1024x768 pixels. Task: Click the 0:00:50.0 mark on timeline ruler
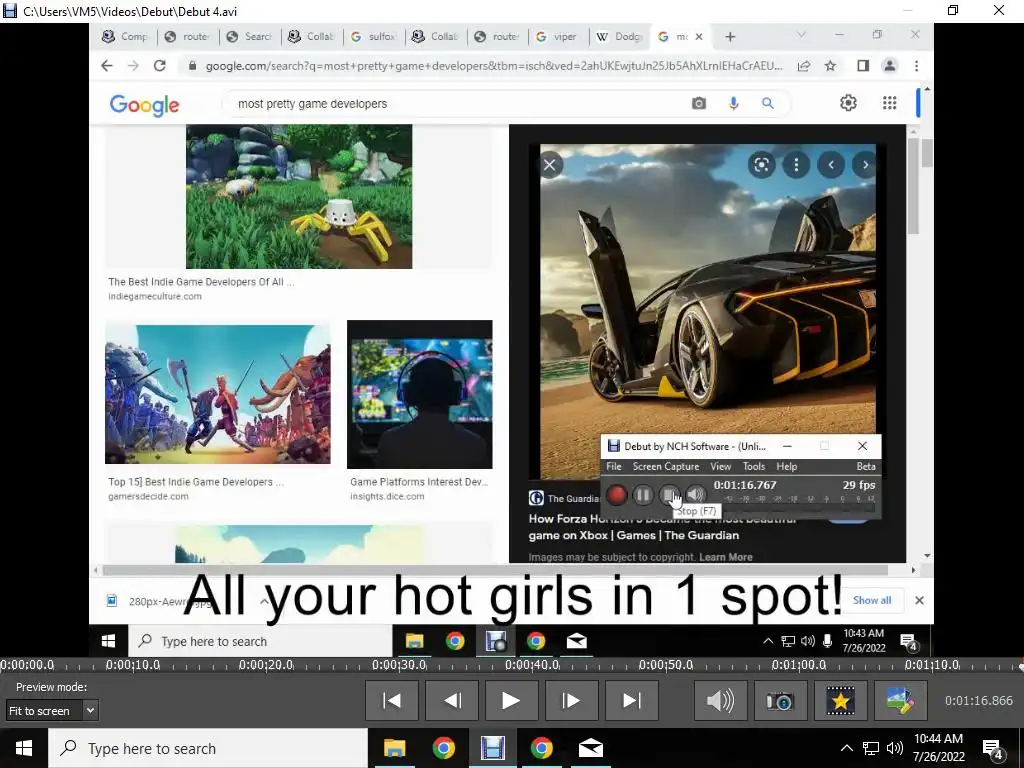[x=665, y=665]
